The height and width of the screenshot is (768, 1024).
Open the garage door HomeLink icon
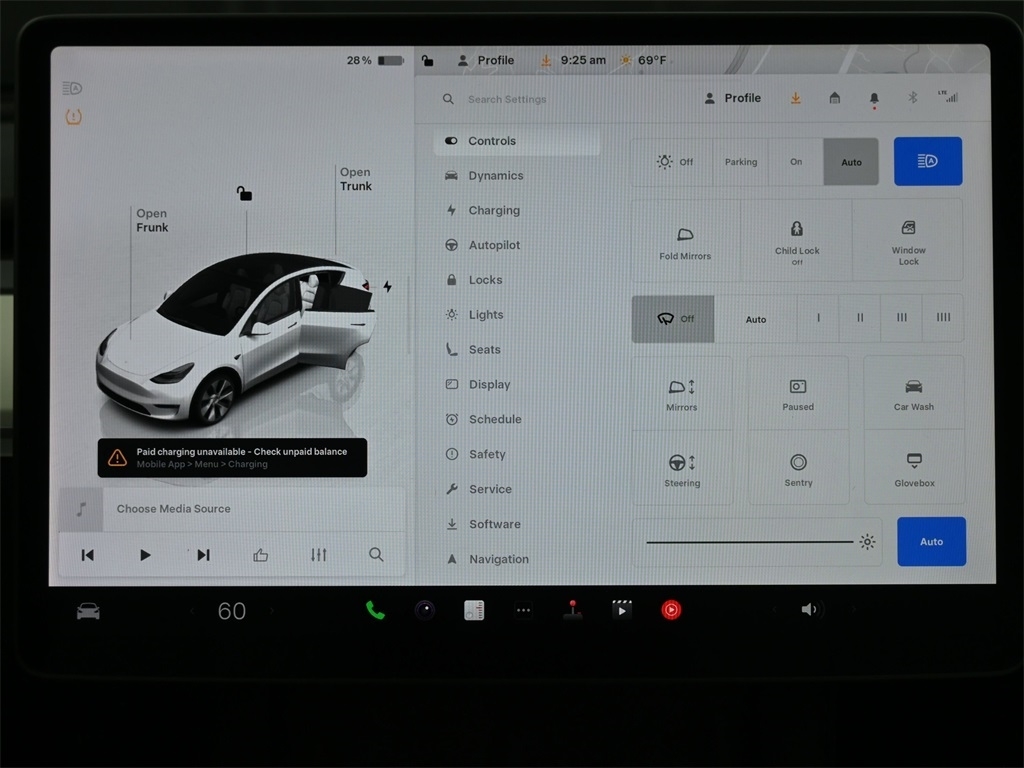835,98
